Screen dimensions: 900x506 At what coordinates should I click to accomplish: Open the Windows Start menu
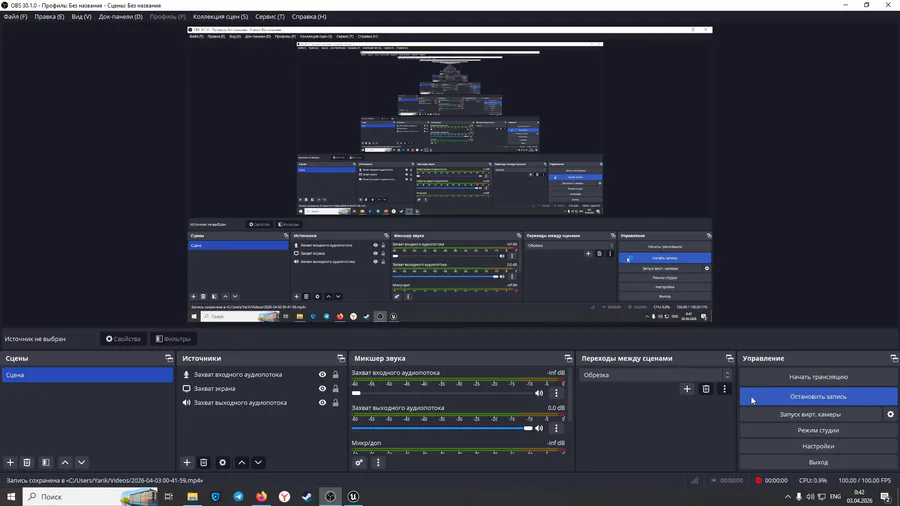tap(11, 497)
